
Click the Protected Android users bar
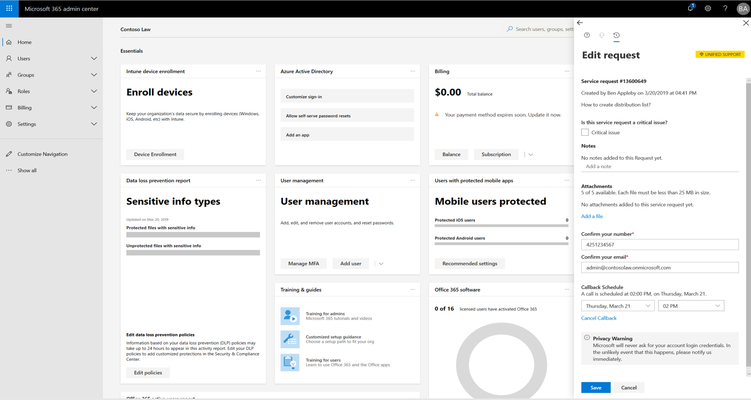501,244
